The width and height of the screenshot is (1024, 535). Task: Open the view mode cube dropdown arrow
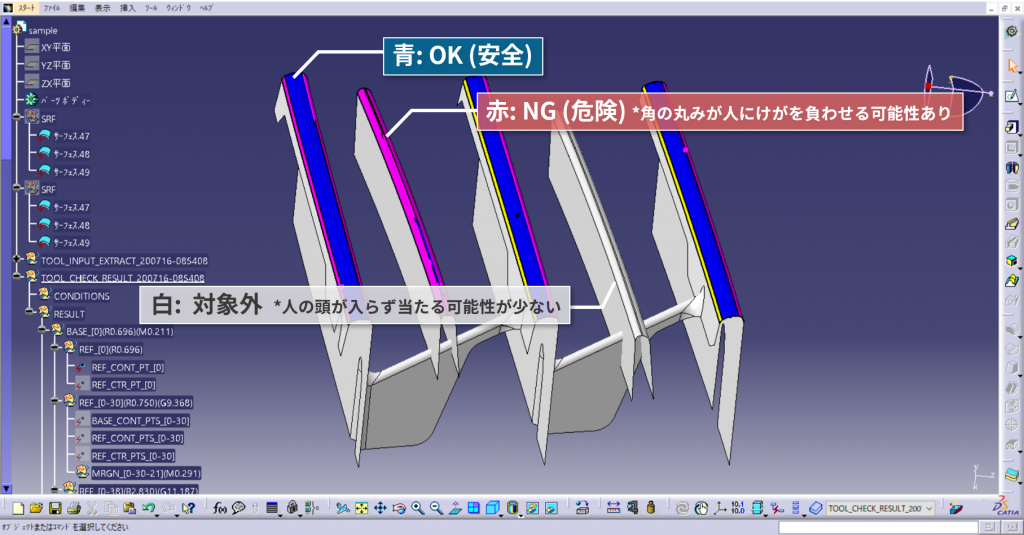pos(501,515)
